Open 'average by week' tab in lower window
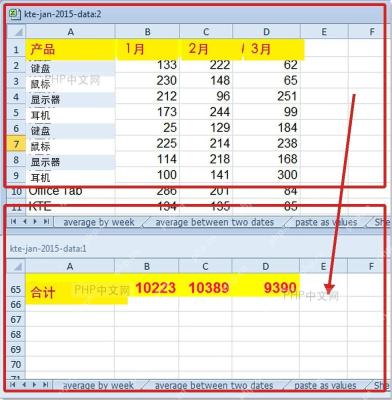The width and height of the screenshot is (392, 400). 98,386
